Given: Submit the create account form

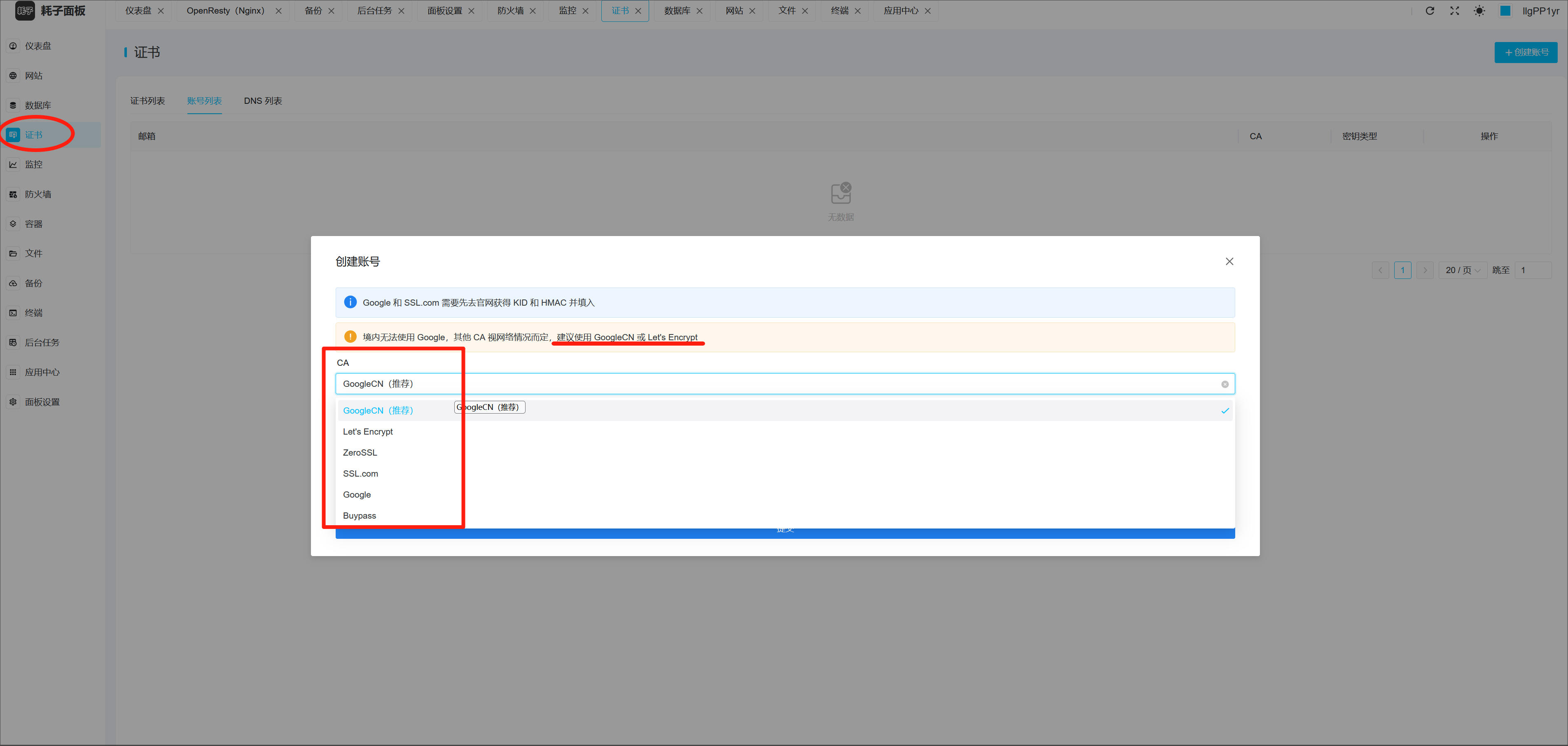Looking at the screenshot, I should pyautogui.click(x=785, y=533).
